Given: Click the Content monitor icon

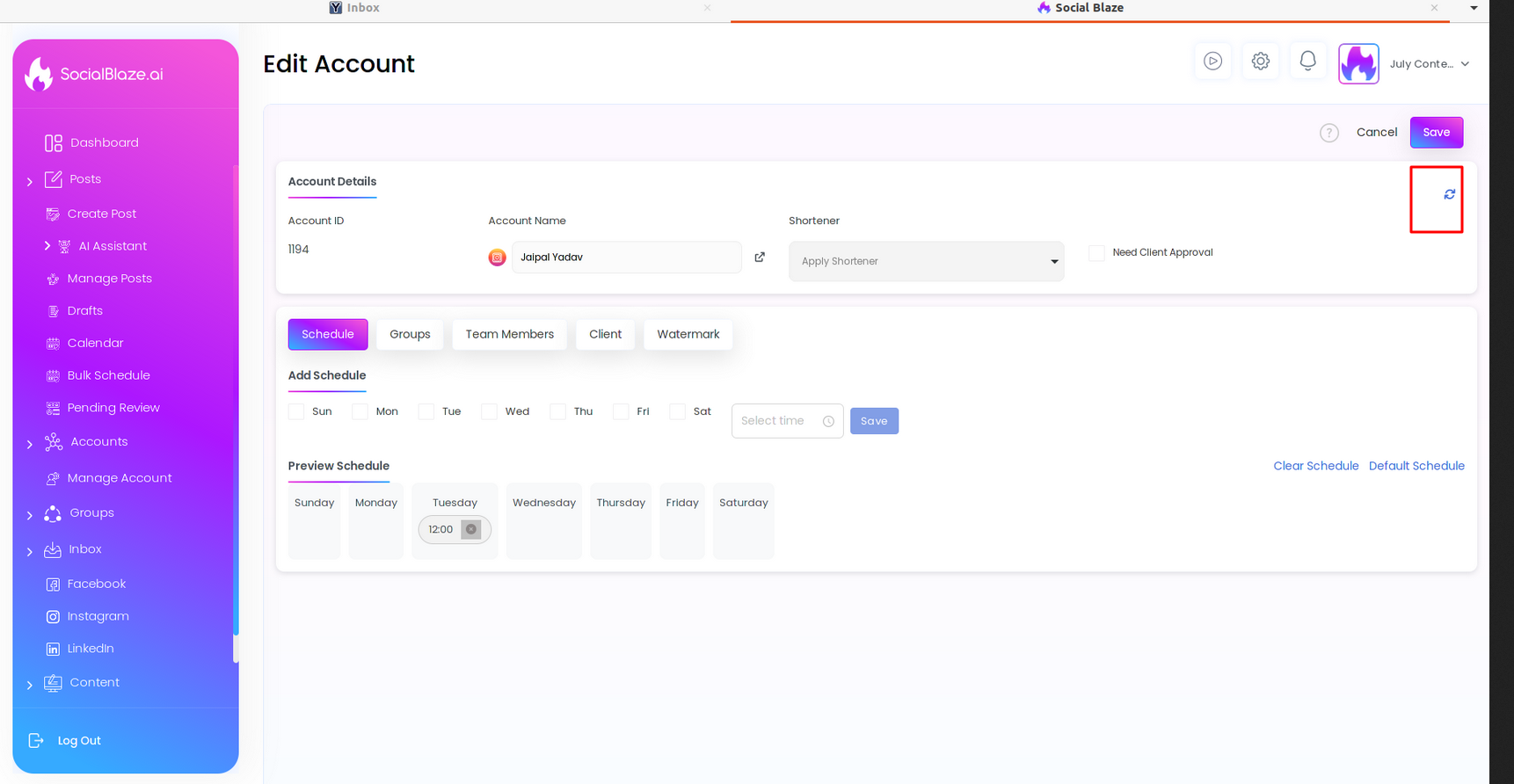Looking at the screenshot, I should click(x=53, y=683).
